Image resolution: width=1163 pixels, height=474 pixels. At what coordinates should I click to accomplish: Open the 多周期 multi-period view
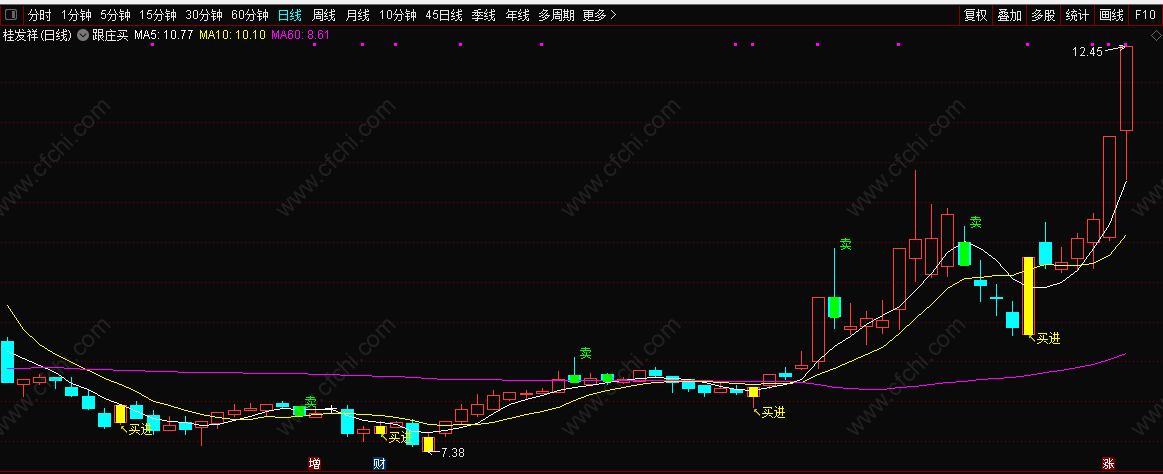coord(556,15)
